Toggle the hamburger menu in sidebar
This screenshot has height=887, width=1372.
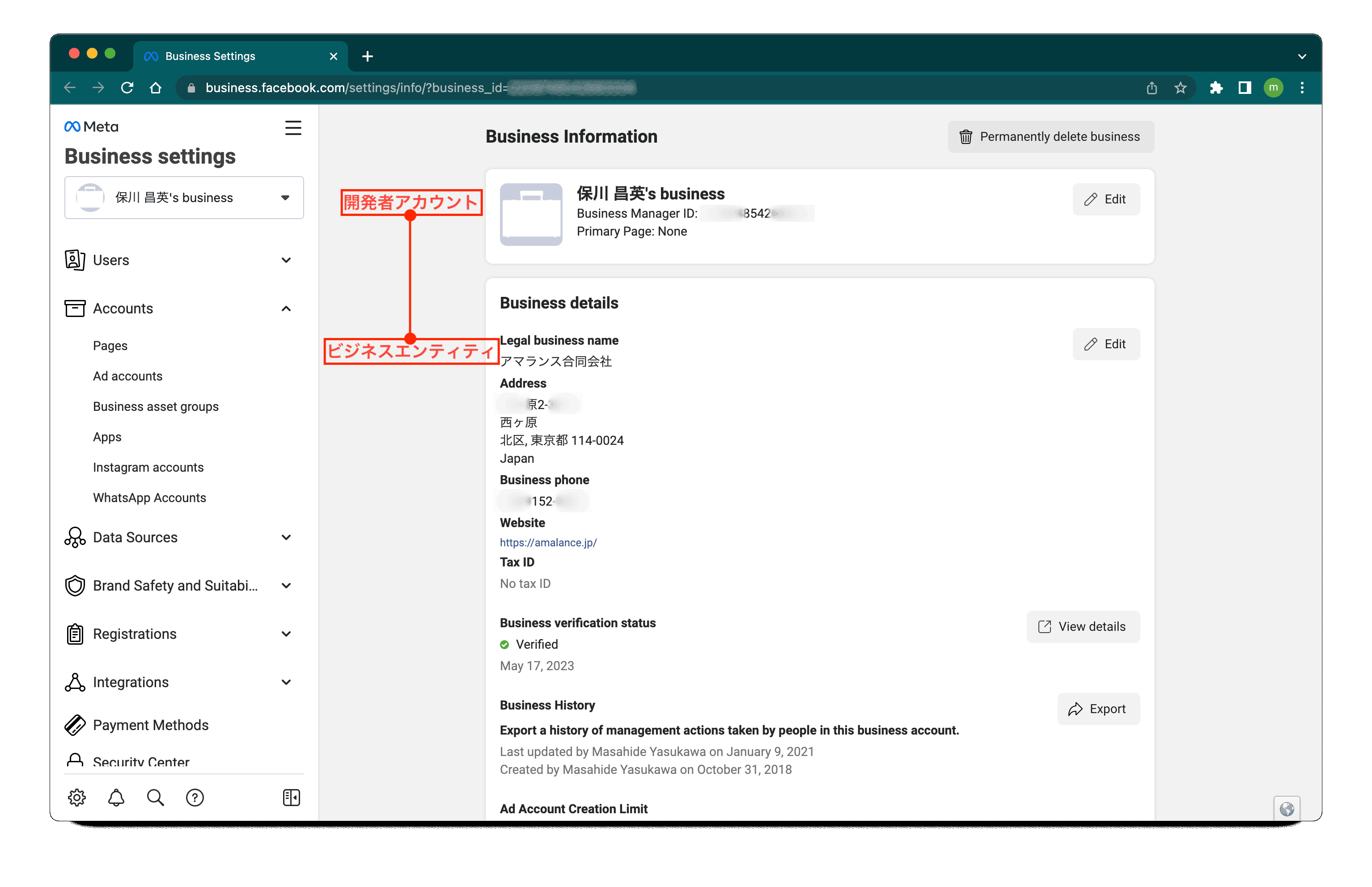(292, 127)
